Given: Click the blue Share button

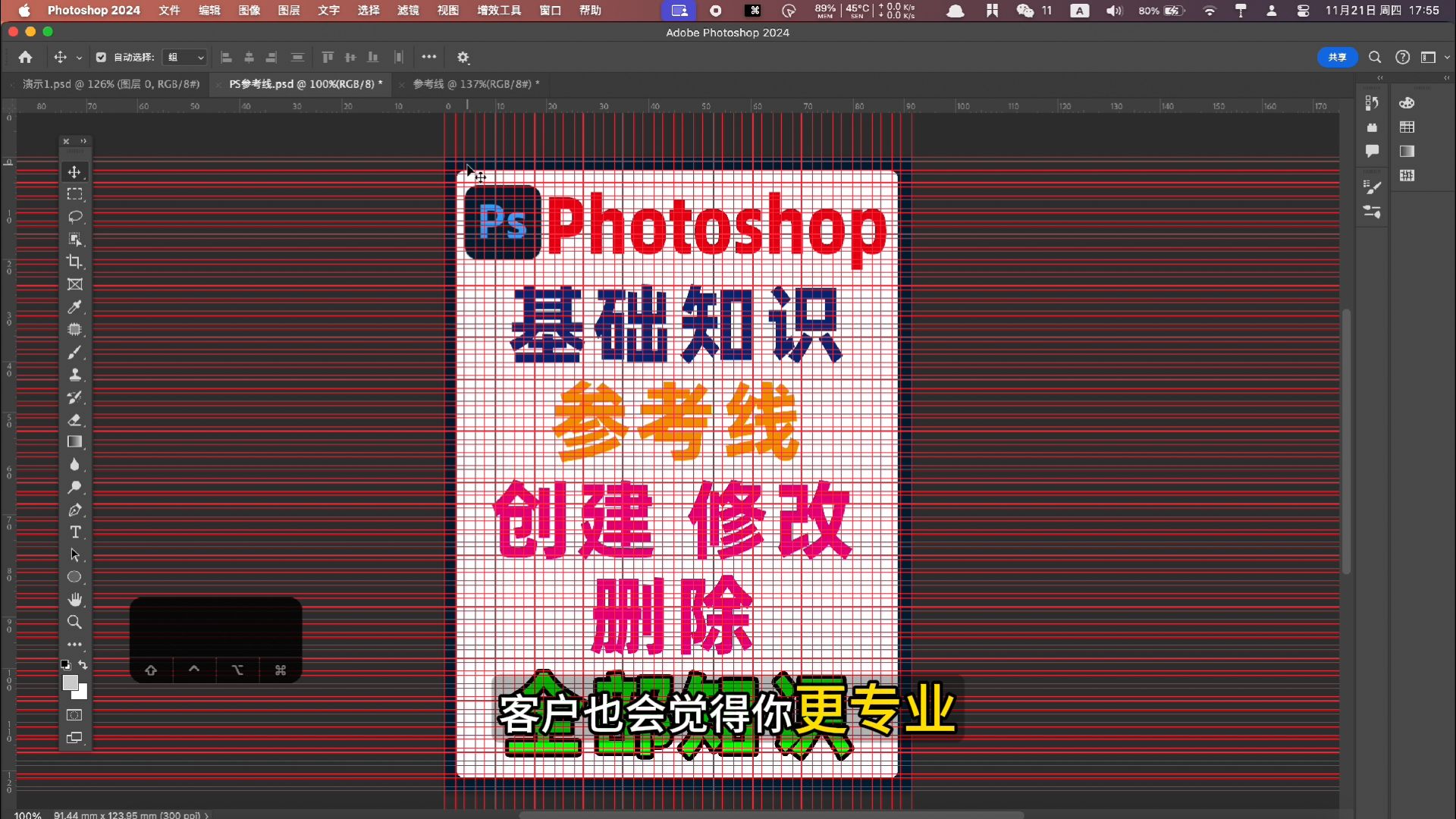Looking at the screenshot, I should pyautogui.click(x=1338, y=57).
